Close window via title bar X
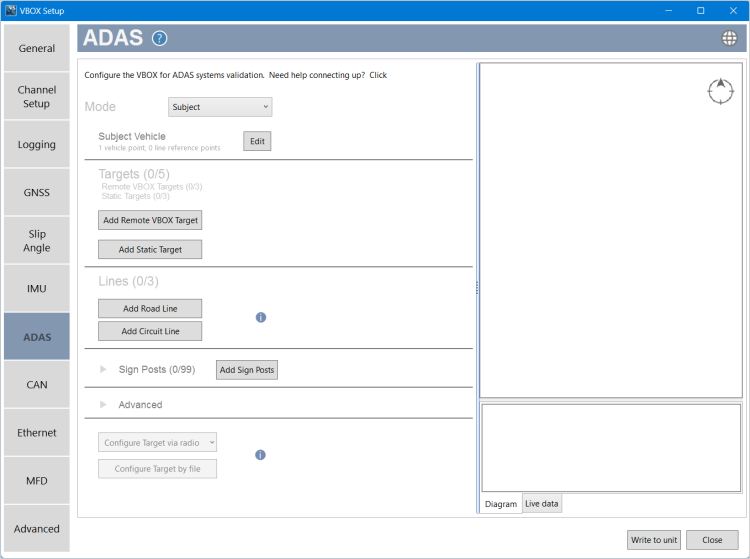 tap(733, 11)
